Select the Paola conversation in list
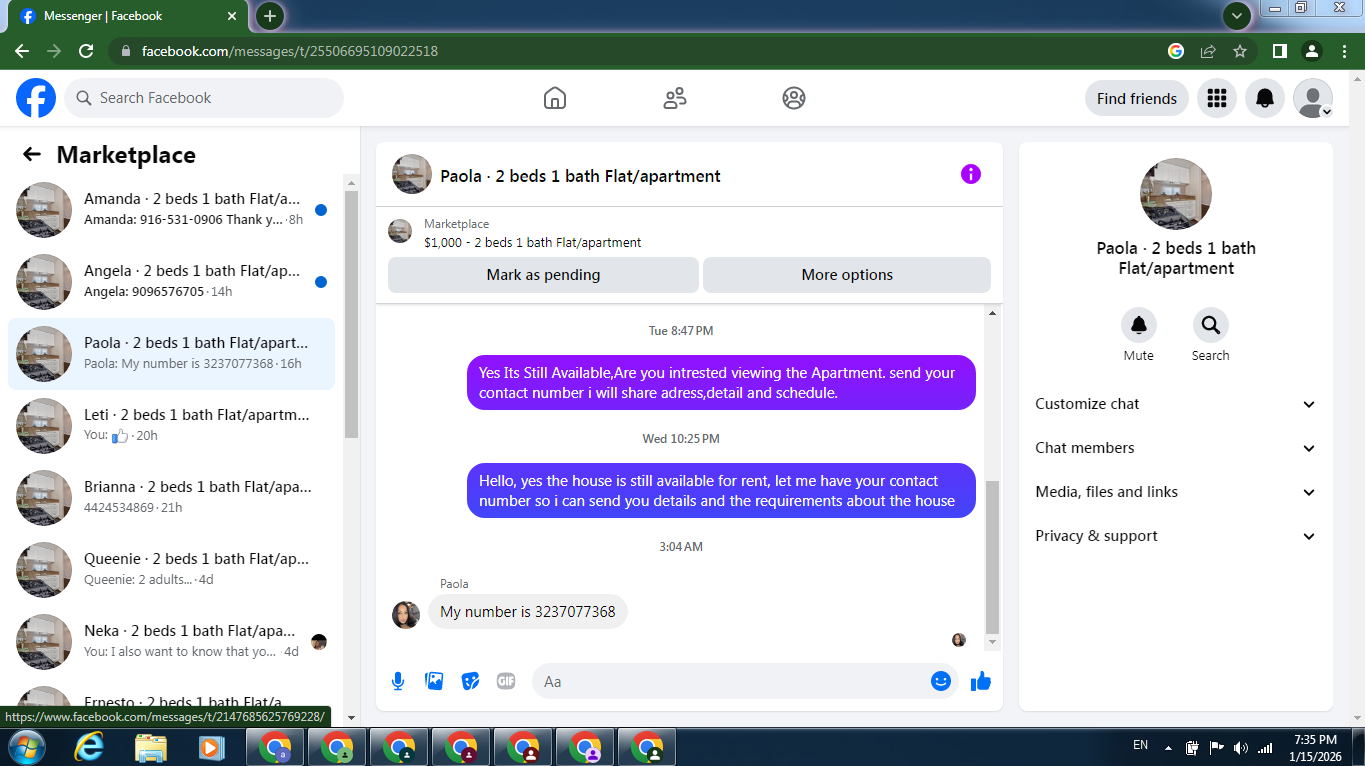The width and height of the screenshot is (1365, 766). [x=171, y=354]
